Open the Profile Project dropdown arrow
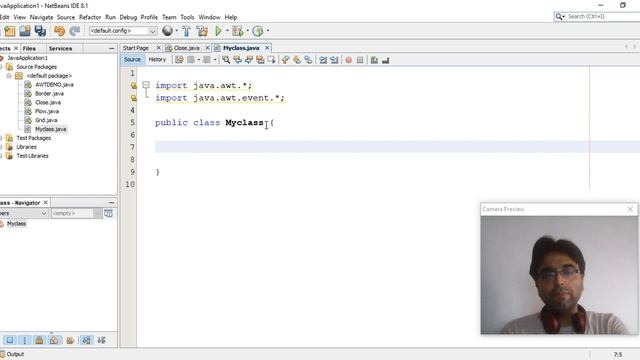 (268, 31)
